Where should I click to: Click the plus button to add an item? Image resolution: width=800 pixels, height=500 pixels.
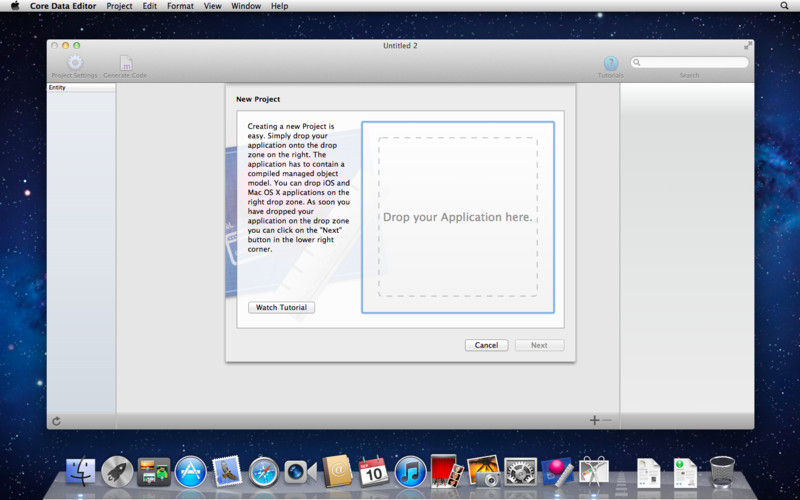[594, 420]
